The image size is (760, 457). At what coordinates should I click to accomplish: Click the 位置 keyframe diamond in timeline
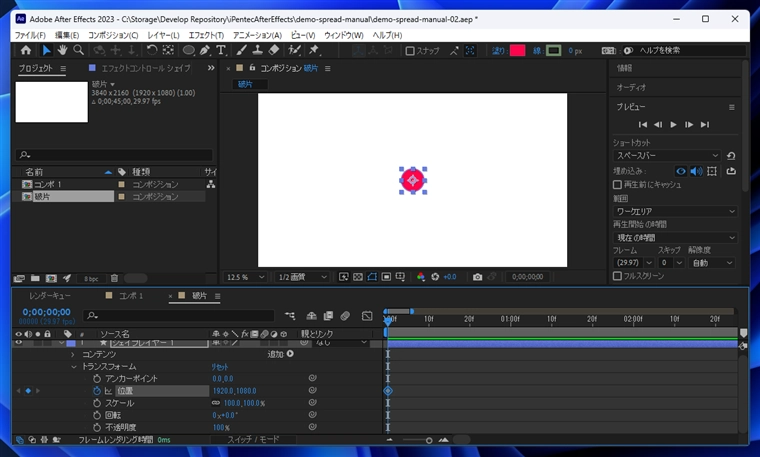[388, 391]
